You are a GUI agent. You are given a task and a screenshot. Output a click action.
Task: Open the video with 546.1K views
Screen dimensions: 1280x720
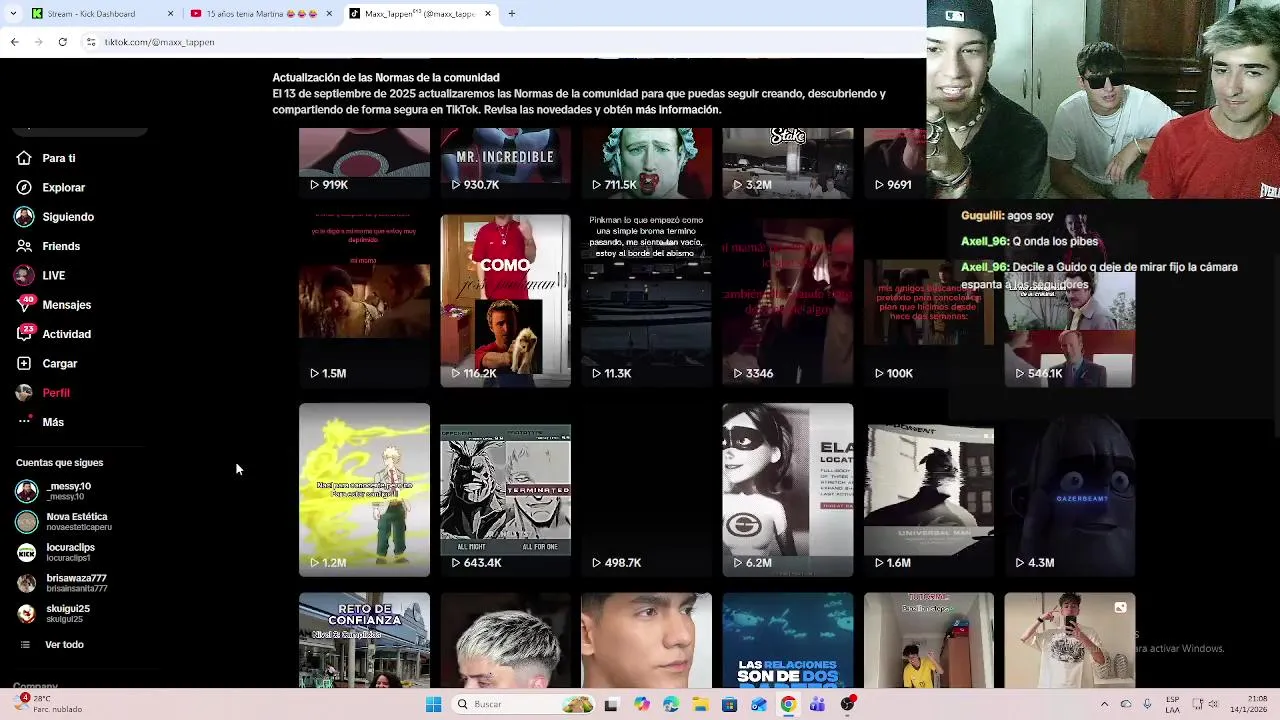tap(1070, 300)
